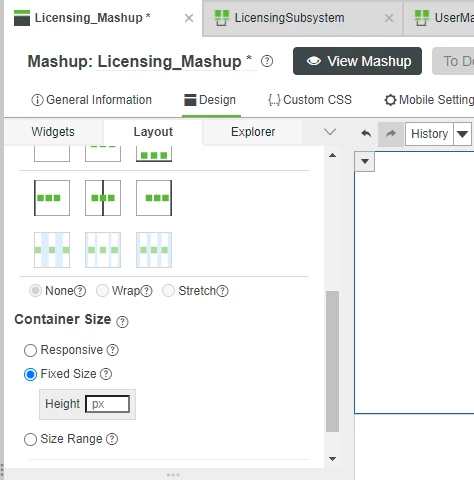Viewport: 474px width, 480px height.
Task: Select the Responsive radio button
Action: coord(30,350)
